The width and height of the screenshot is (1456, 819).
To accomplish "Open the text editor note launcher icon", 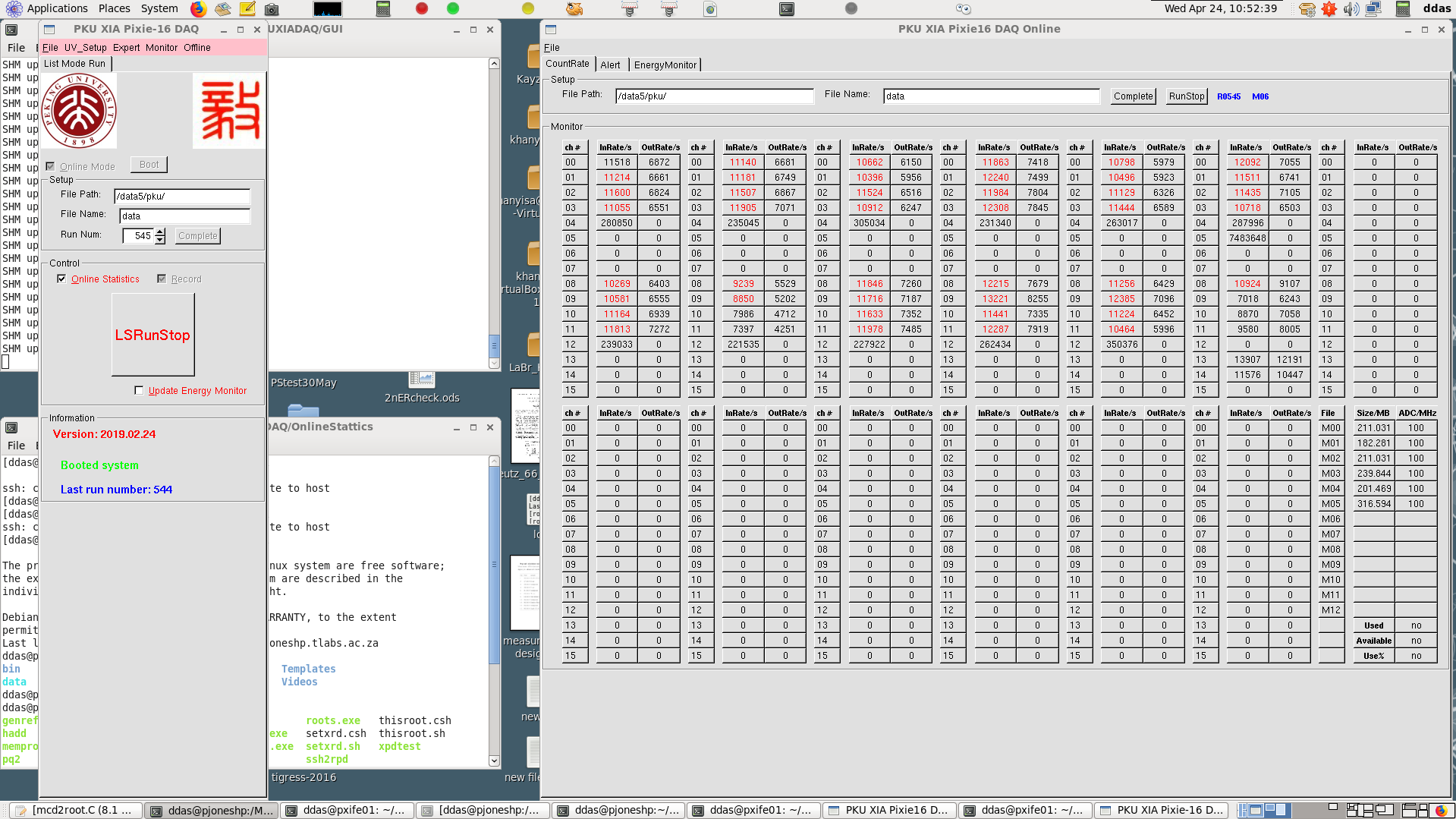I will click(247, 9).
